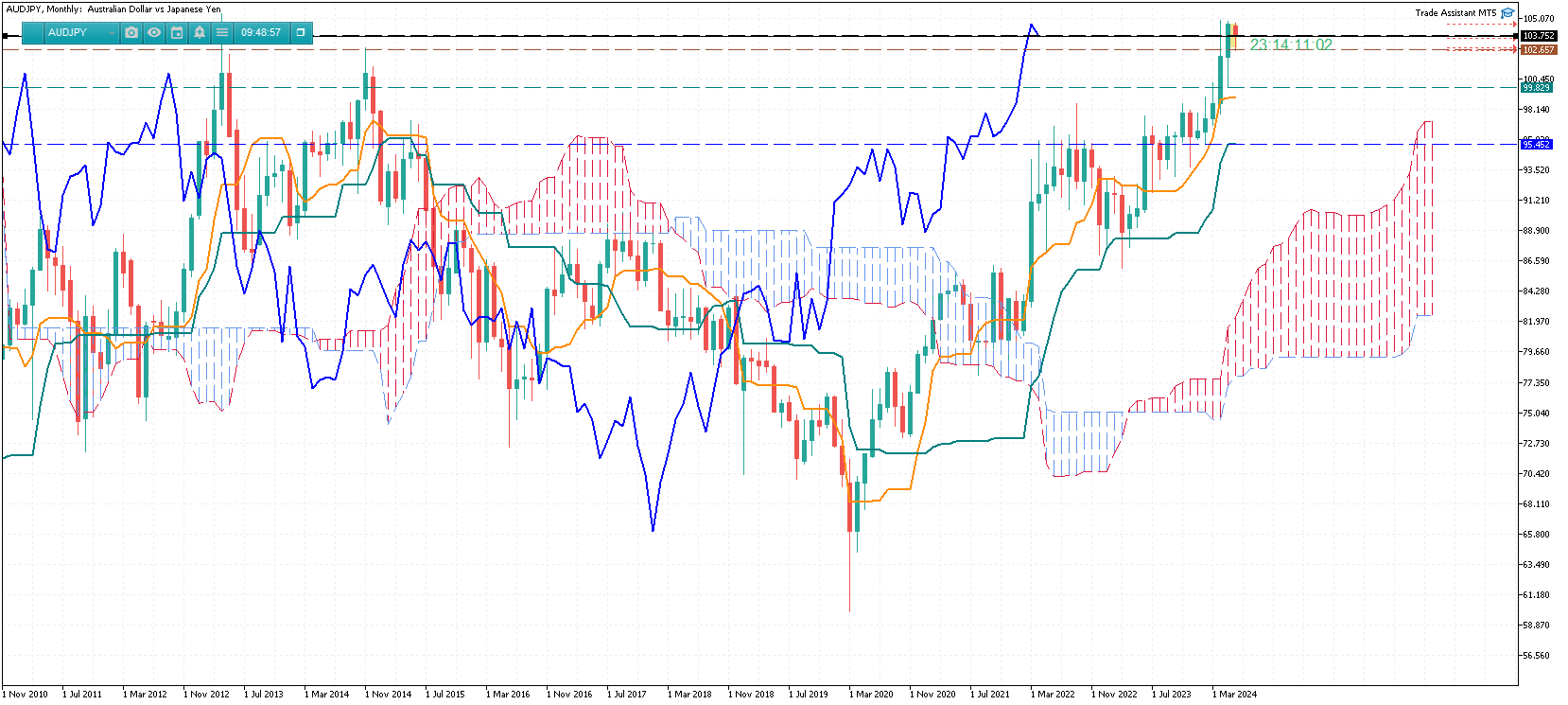The image size is (1568, 705).
Task: Click the 93.520 price scale value
Action: [x=1536, y=169]
